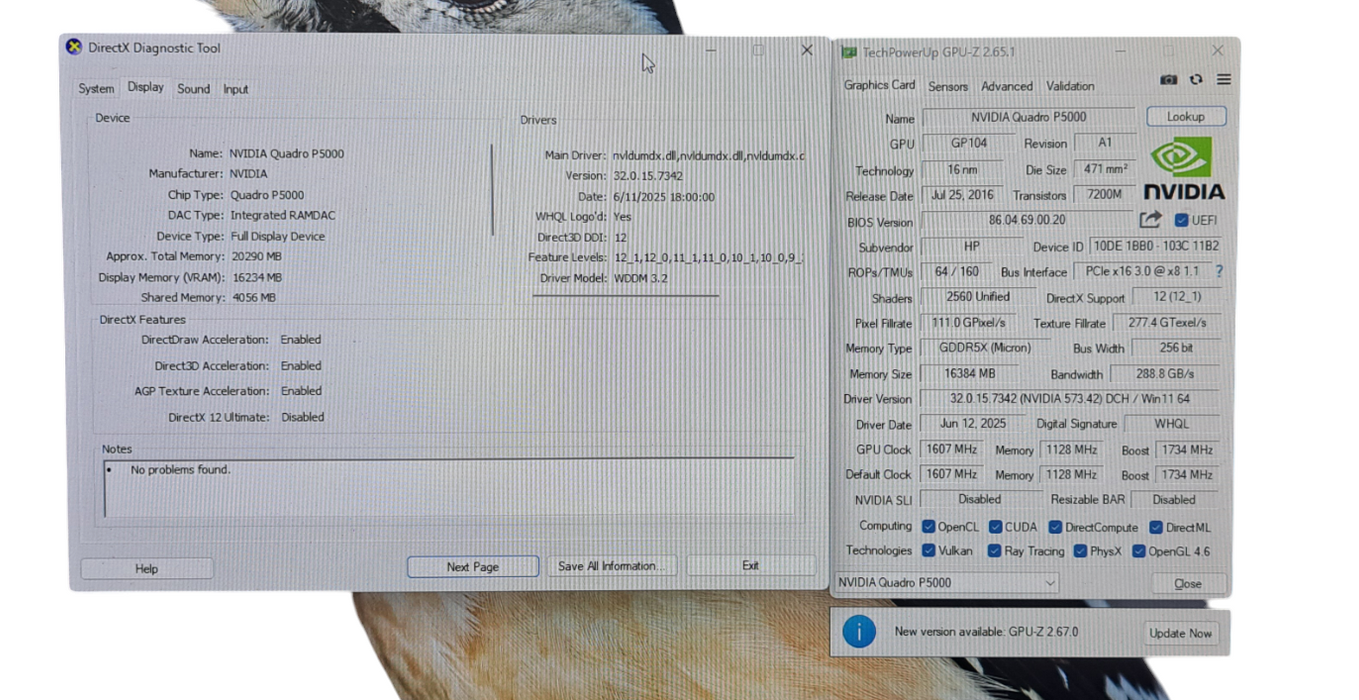Open the GPU-Z hamburger menu
Screen dimensions: 1359x700
click(x=1223, y=80)
